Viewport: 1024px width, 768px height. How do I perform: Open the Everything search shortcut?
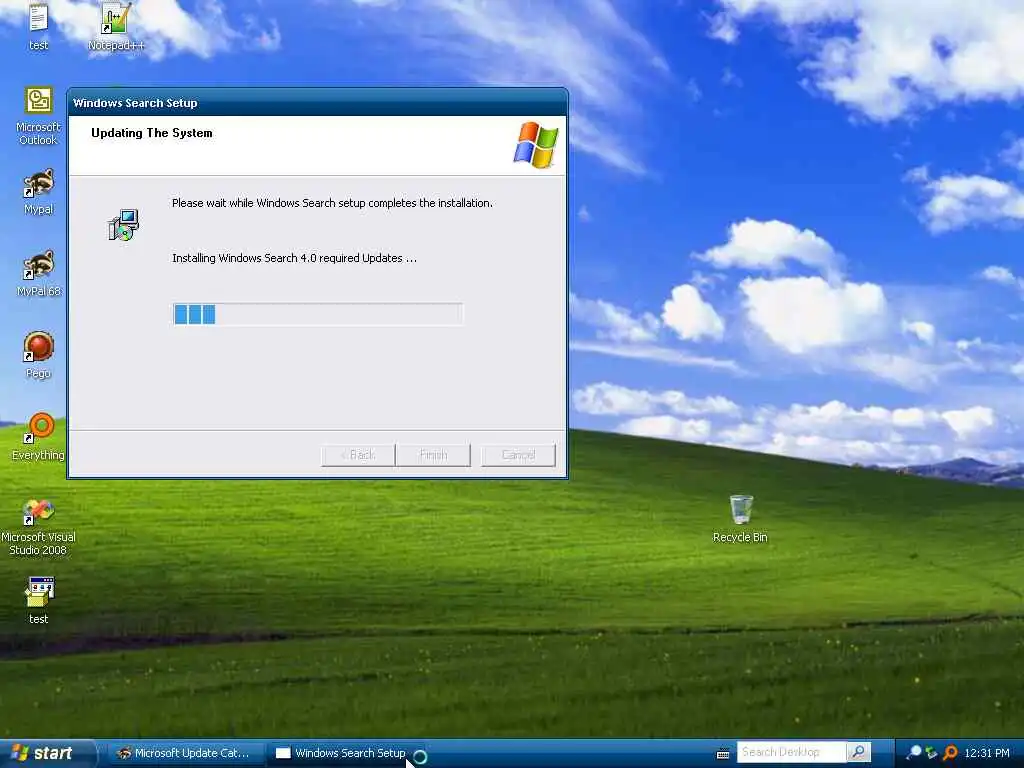click(x=39, y=437)
